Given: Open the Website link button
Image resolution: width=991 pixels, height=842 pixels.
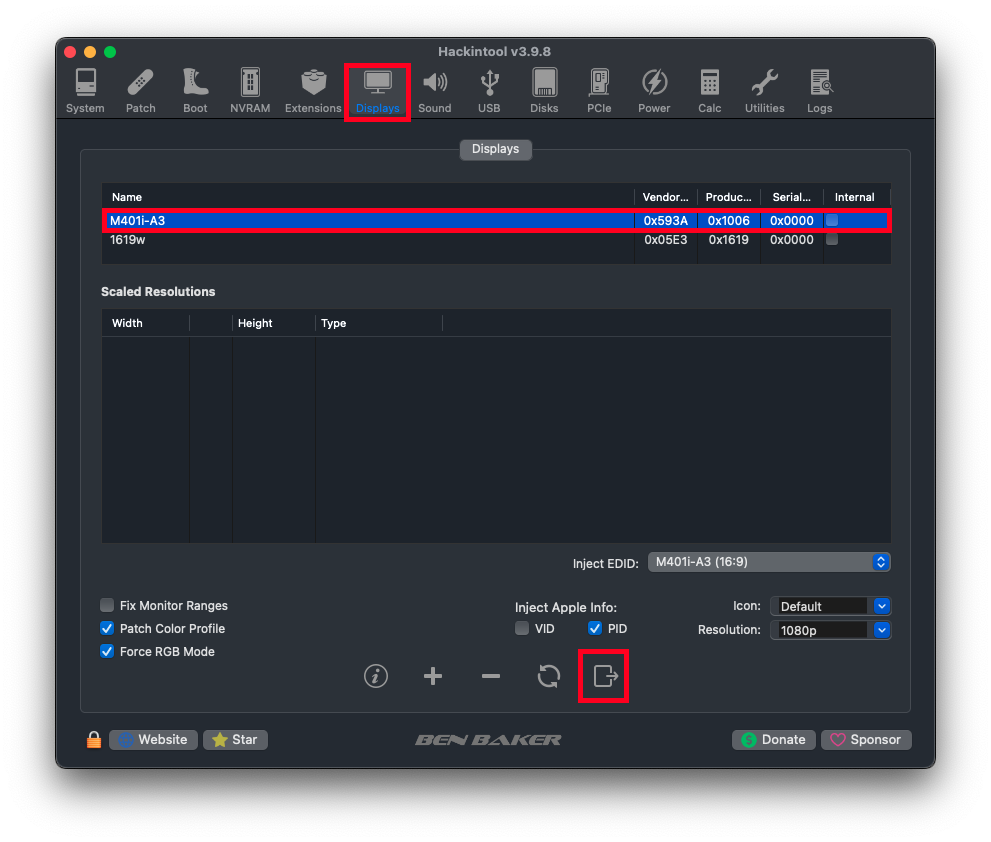Looking at the screenshot, I should pos(153,740).
